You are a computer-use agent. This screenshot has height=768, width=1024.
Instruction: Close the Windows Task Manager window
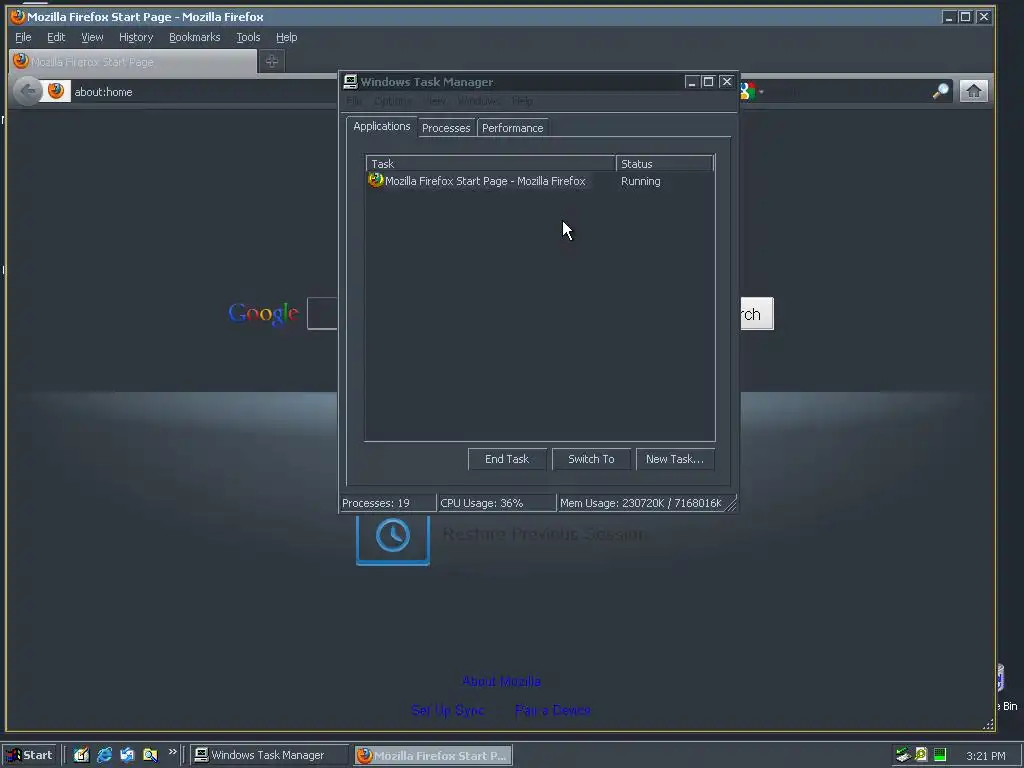click(726, 82)
